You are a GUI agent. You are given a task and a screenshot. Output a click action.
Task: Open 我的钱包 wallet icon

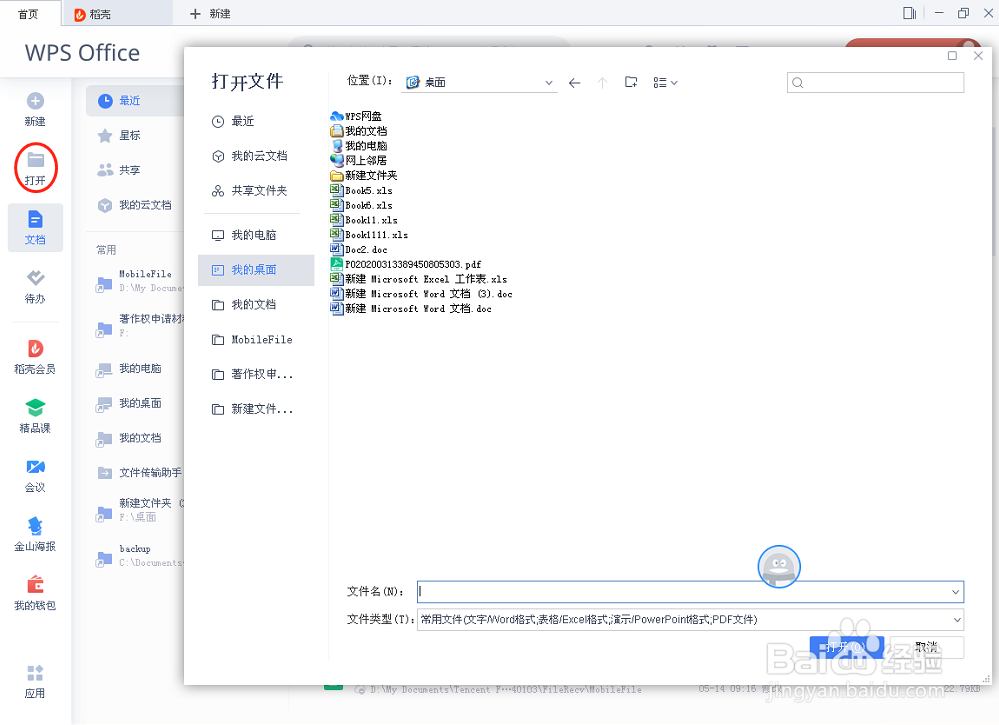click(x=35, y=584)
